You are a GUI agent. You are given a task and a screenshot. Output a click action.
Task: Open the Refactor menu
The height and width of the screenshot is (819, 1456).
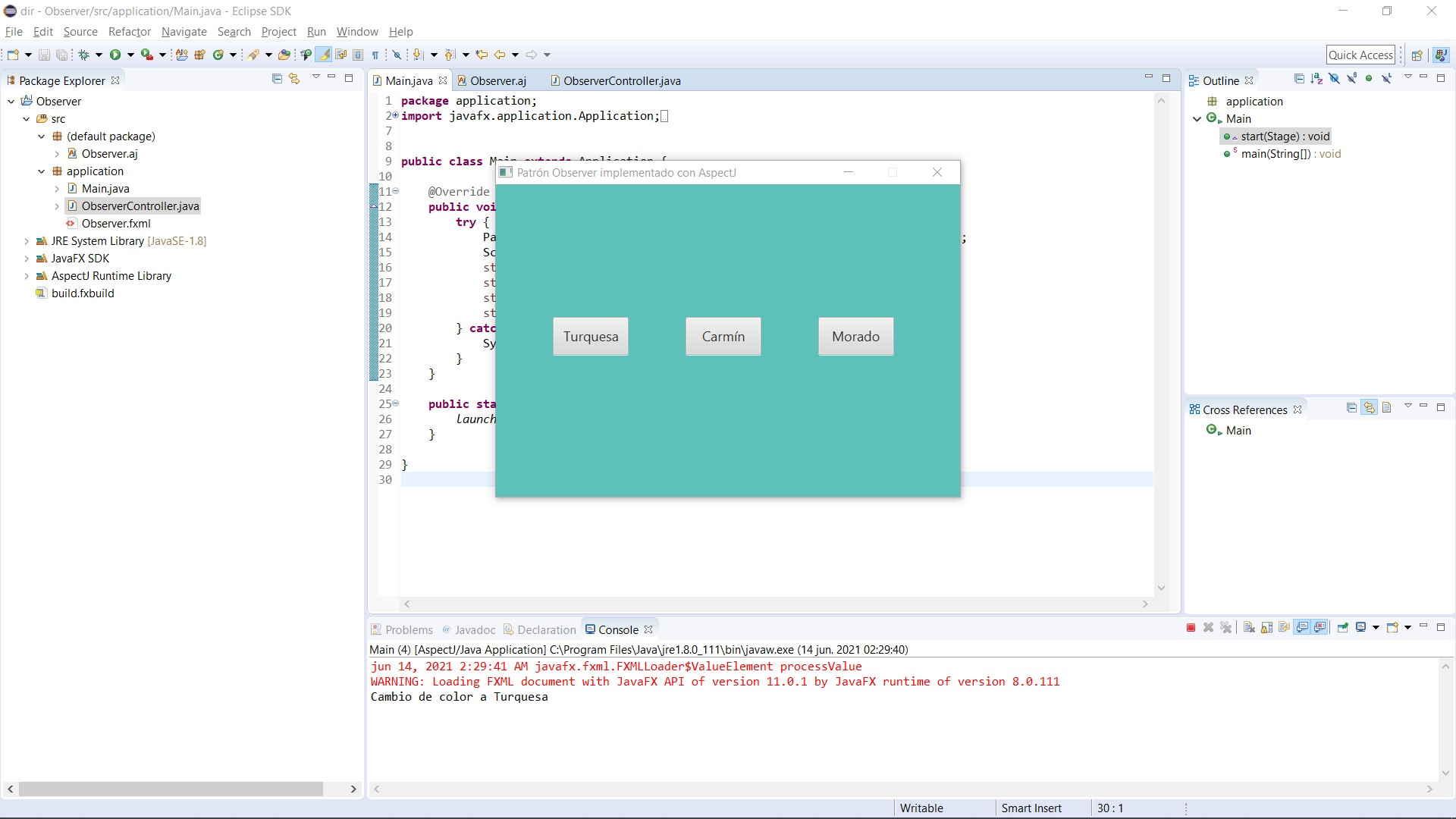pyautogui.click(x=129, y=32)
